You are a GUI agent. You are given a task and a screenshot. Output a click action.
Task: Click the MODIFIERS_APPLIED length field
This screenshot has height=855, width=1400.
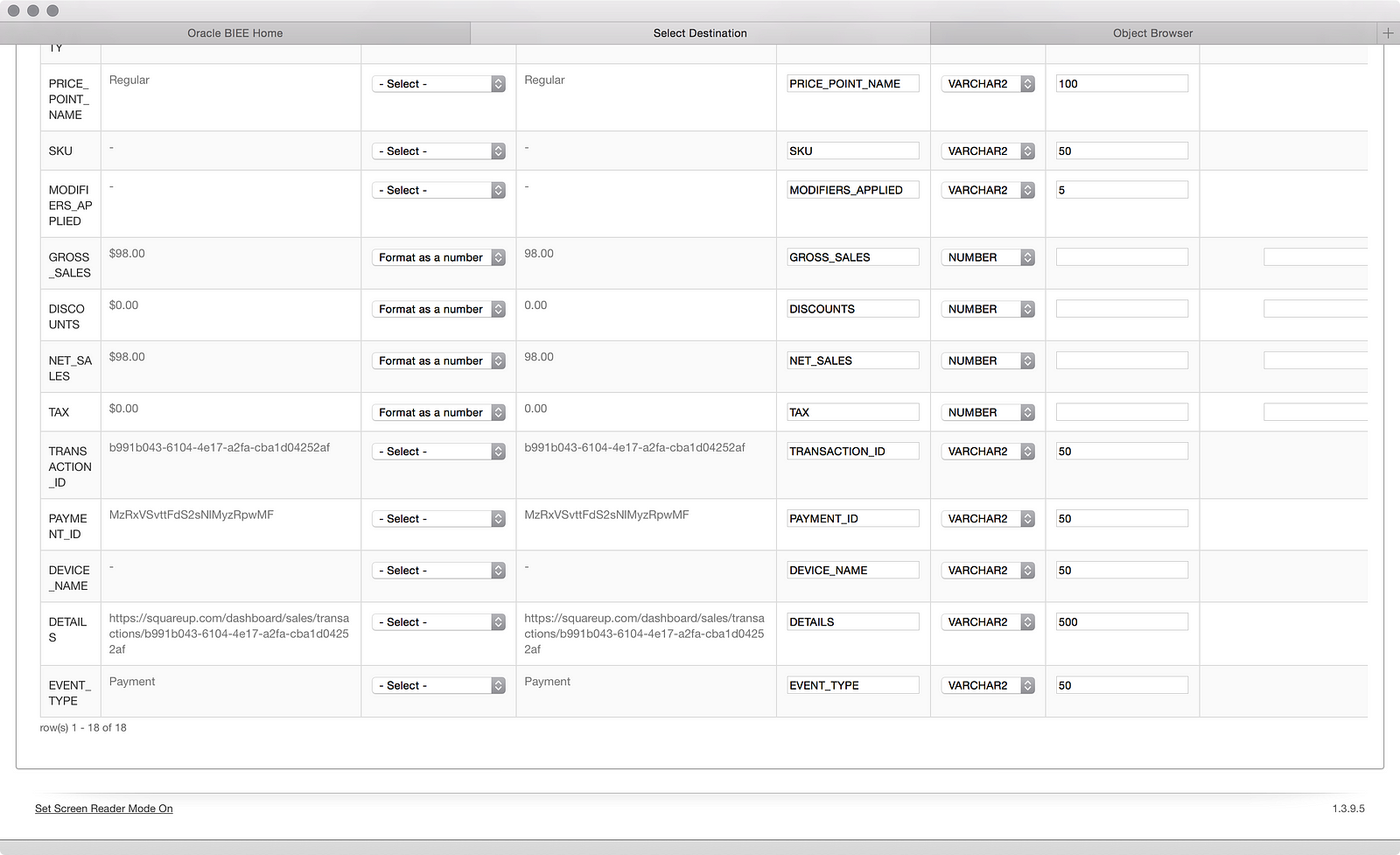tap(1122, 190)
